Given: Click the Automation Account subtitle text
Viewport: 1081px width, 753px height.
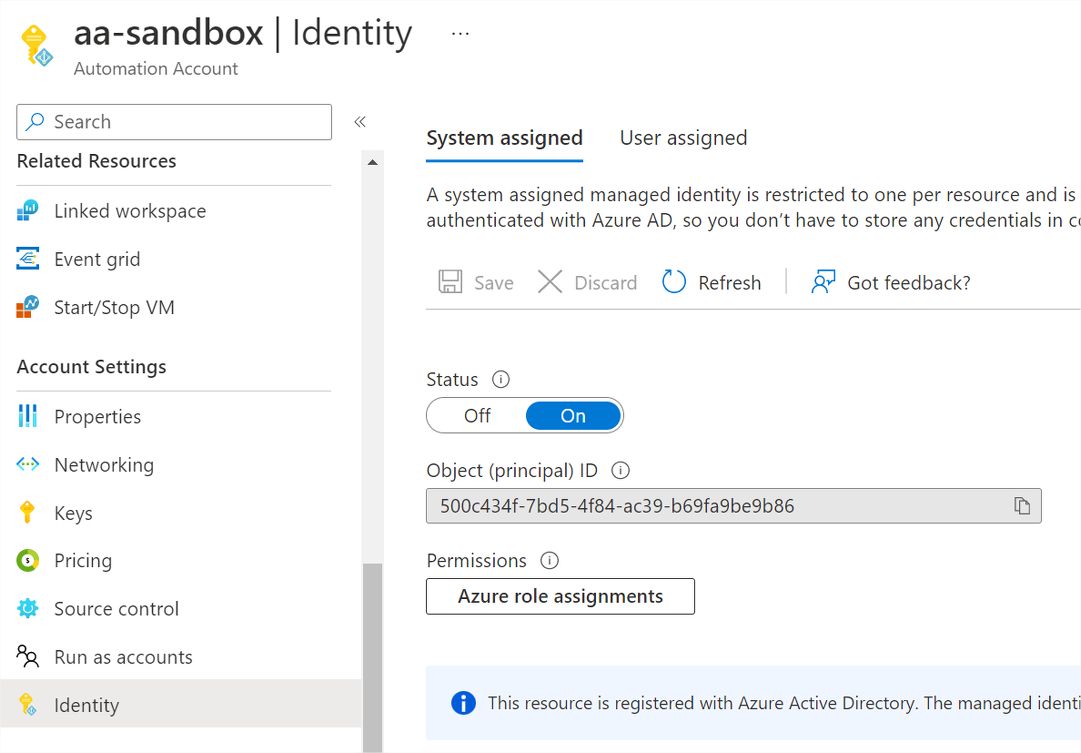Looking at the screenshot, I should 156,68.
